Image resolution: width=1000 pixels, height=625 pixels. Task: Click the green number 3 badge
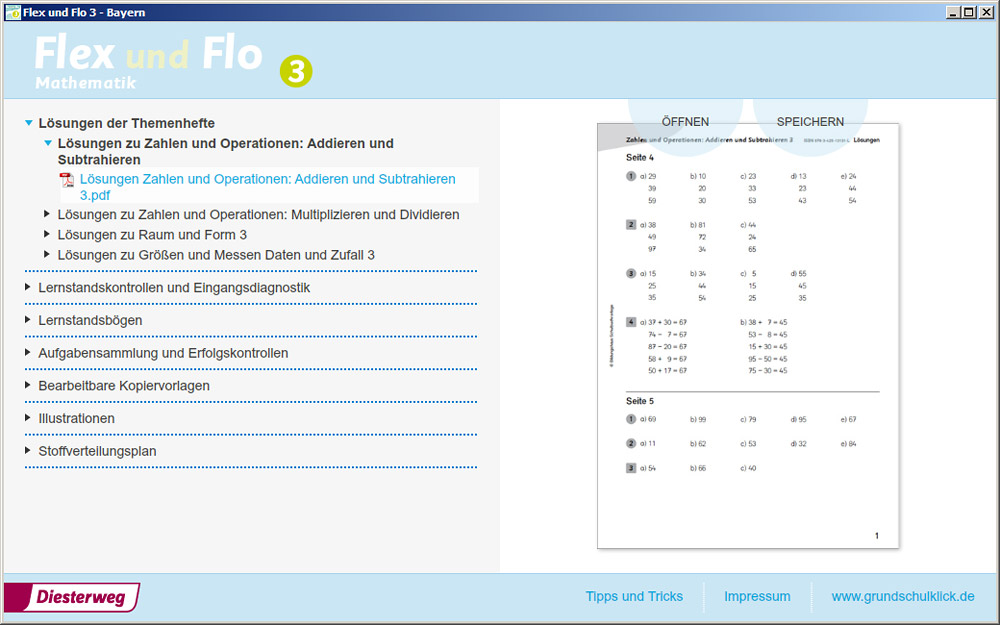(296, 71)
